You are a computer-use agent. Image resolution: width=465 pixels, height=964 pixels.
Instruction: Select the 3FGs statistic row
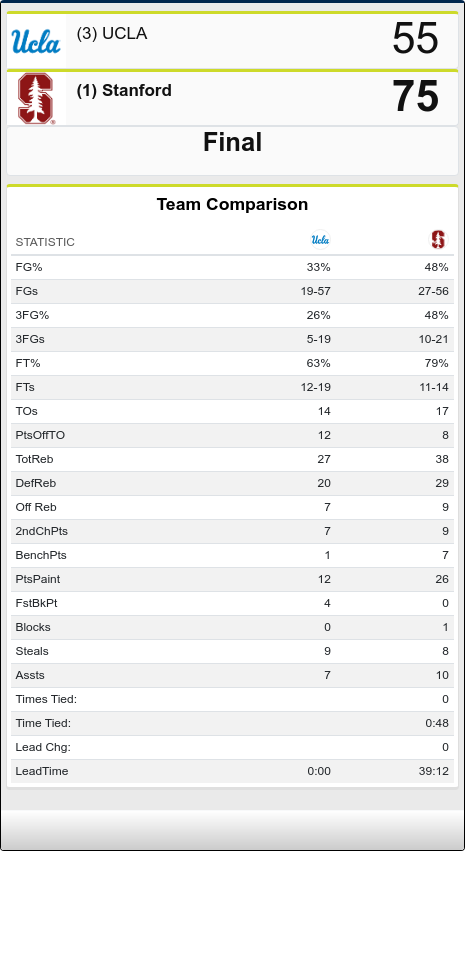click(232, 339)
